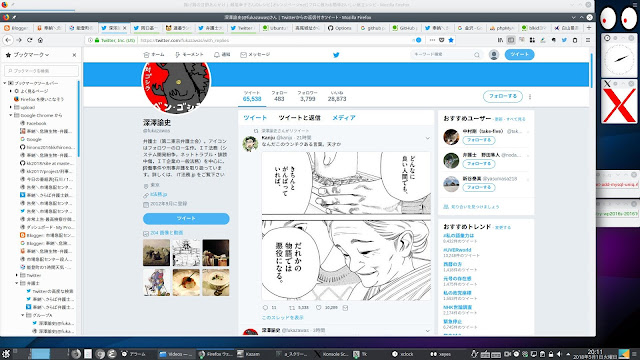
Task: Open the profile avatar menu in Twitter header
Action: [x=494, y=55]
